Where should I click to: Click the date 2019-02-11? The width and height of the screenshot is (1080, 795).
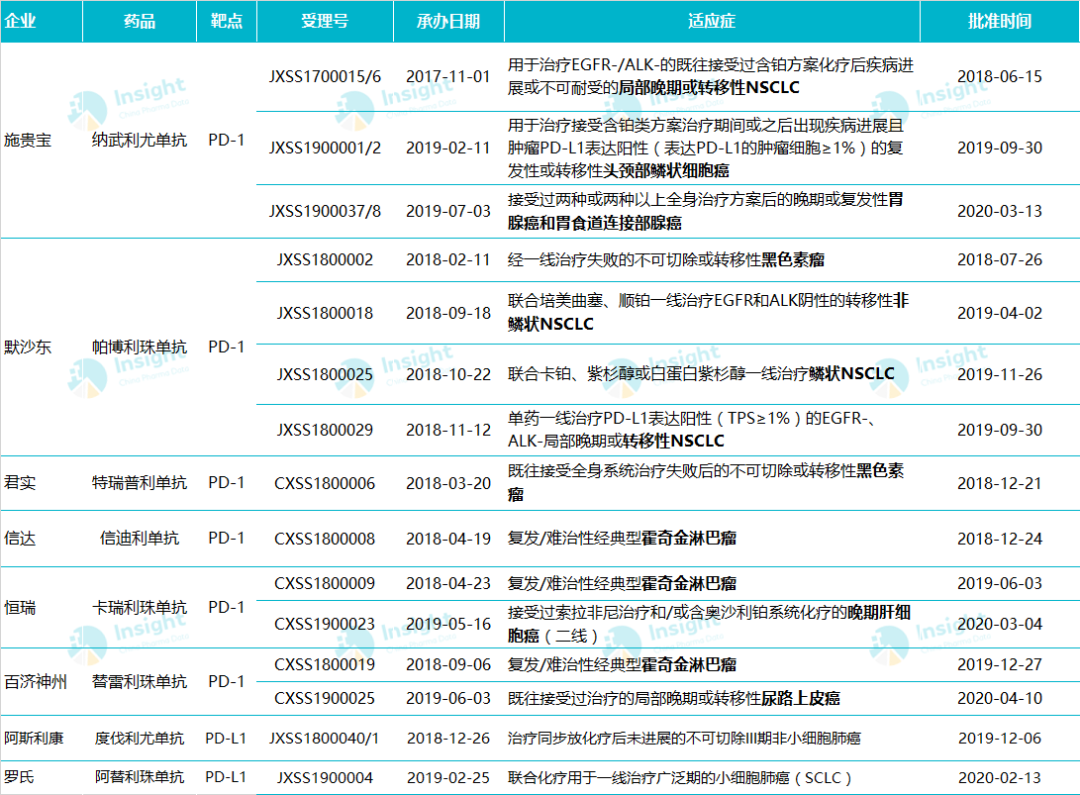click(x=448, y=148)
